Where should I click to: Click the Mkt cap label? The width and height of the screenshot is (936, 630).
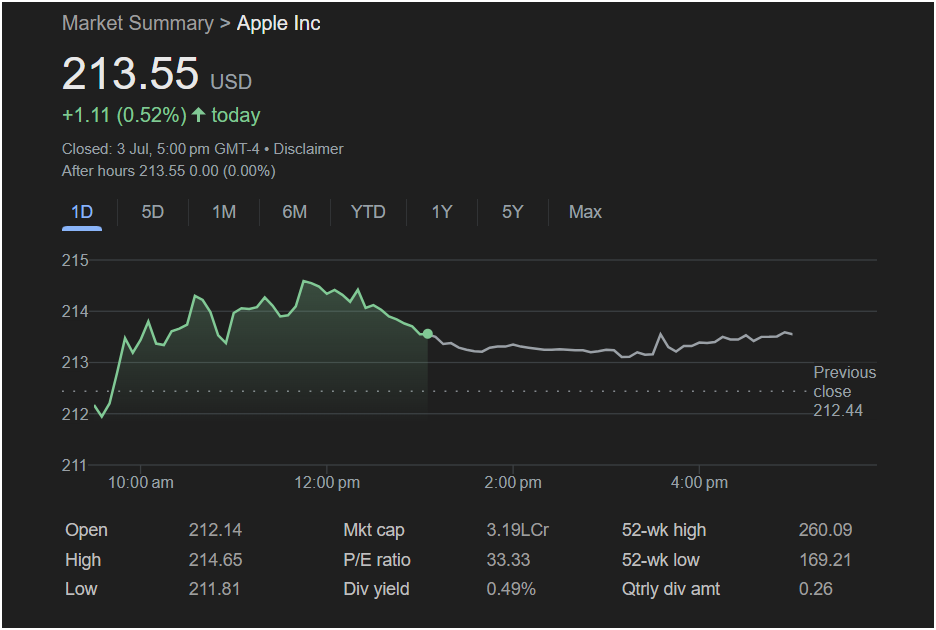tap(374, 530)
